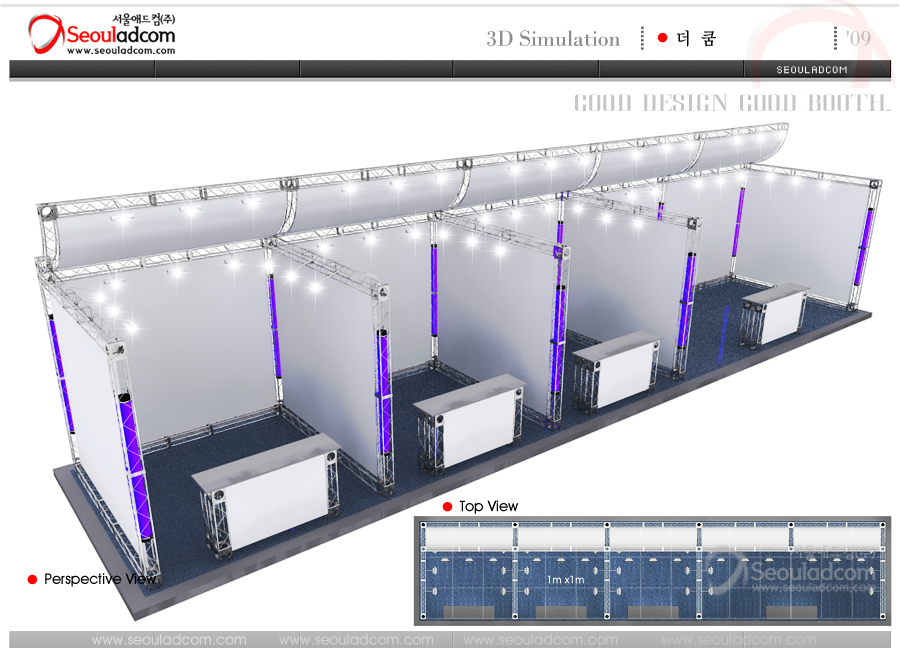Viewport: 900px width, 651px height.
Task: Click the red dot beside 더 콤
Action: tap(662, 38)
